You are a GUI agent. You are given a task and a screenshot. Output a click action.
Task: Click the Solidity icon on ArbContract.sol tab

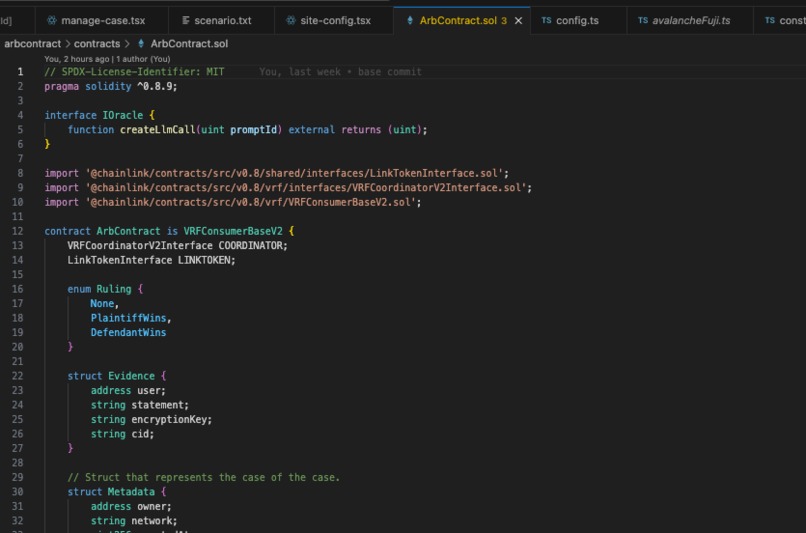(x=410, y=21)
